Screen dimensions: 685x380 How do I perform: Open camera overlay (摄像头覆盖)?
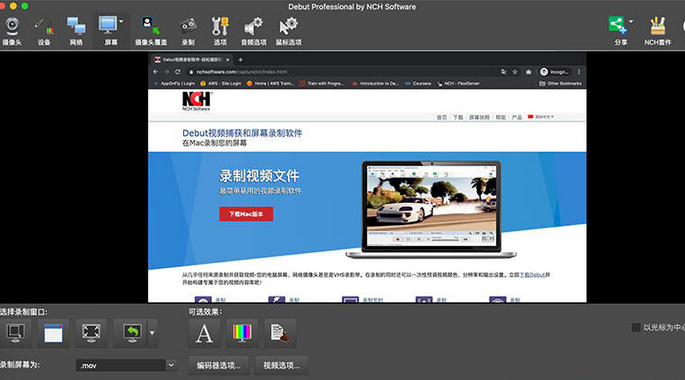[151, 31]
